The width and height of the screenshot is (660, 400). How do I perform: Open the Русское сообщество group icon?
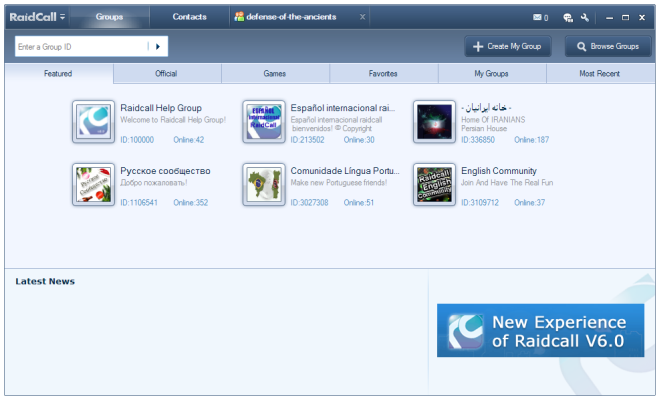pos(93,184)
